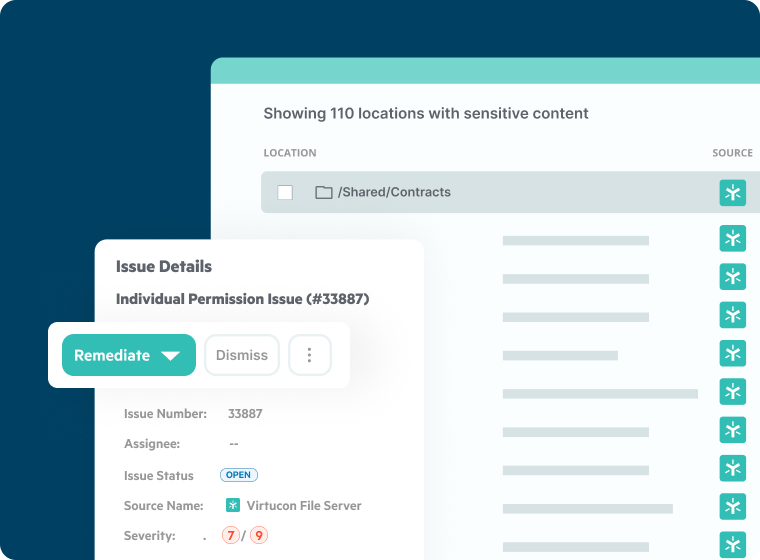760x560 pixels.
Task: Click the severity badge showing 7
Action: click(231, 536)
